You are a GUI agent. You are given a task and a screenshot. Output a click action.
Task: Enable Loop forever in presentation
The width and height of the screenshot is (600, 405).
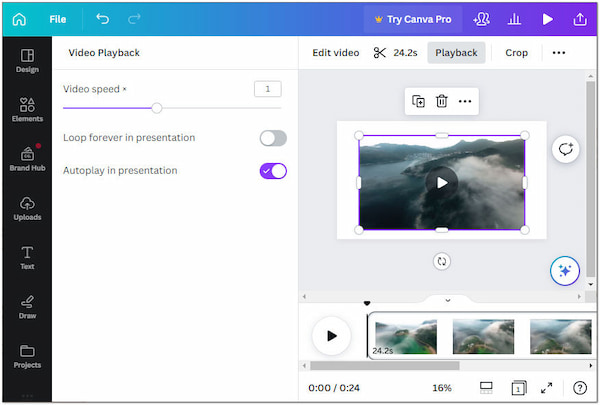(x=272, y=138)
